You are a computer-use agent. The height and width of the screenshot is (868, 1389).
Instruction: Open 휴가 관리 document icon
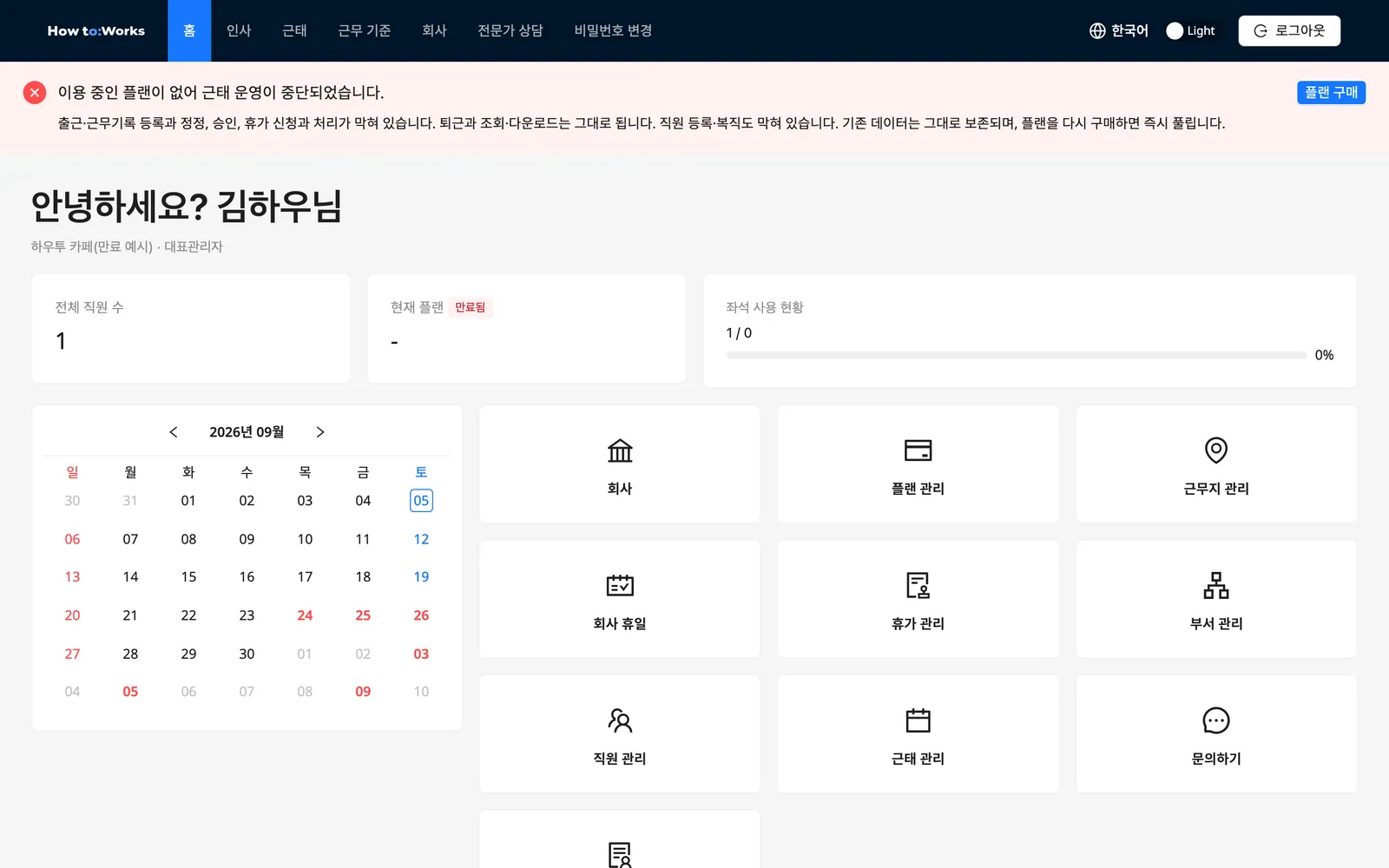918,585
